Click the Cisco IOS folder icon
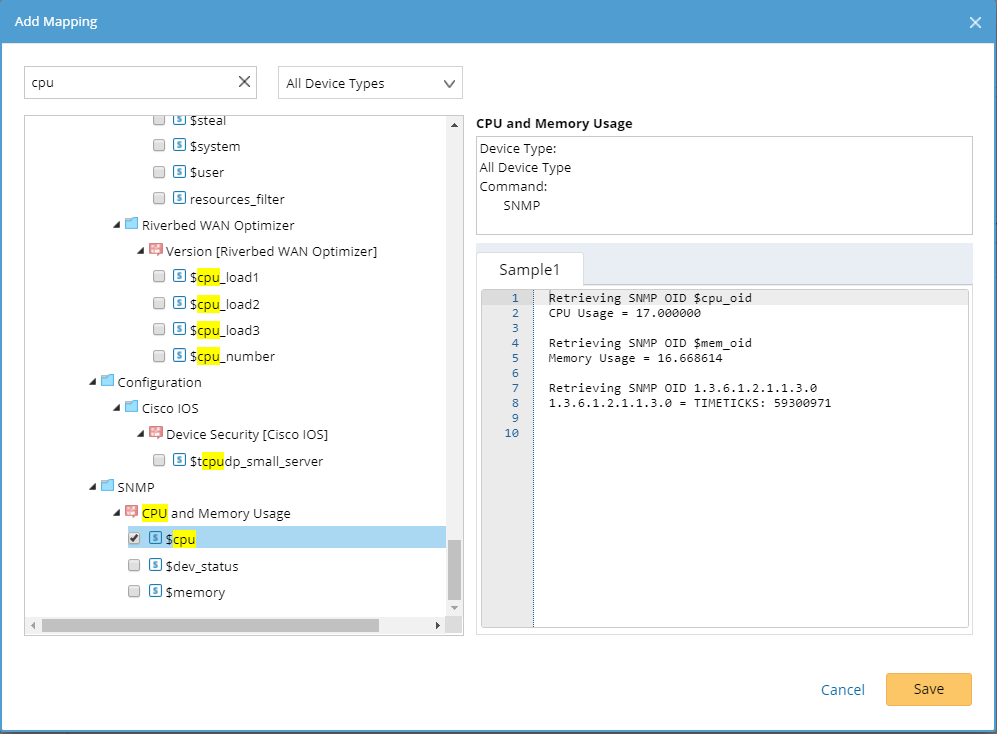The height and width of the screenshot is (734, 997). click(131, 408)
